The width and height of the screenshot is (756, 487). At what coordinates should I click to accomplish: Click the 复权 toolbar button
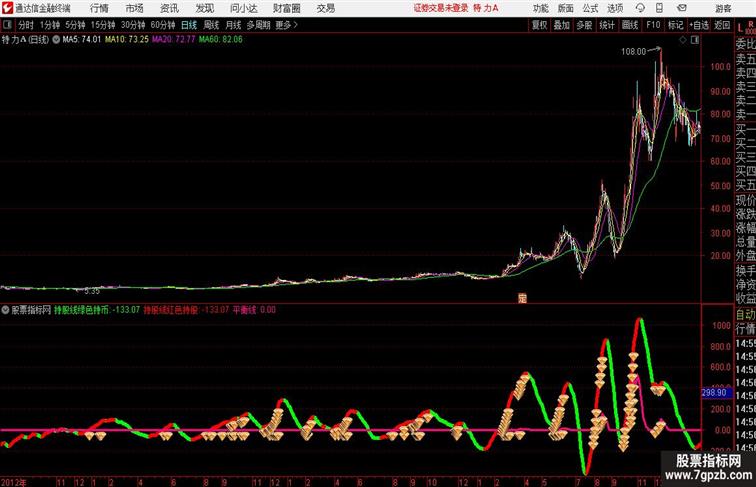539,25
